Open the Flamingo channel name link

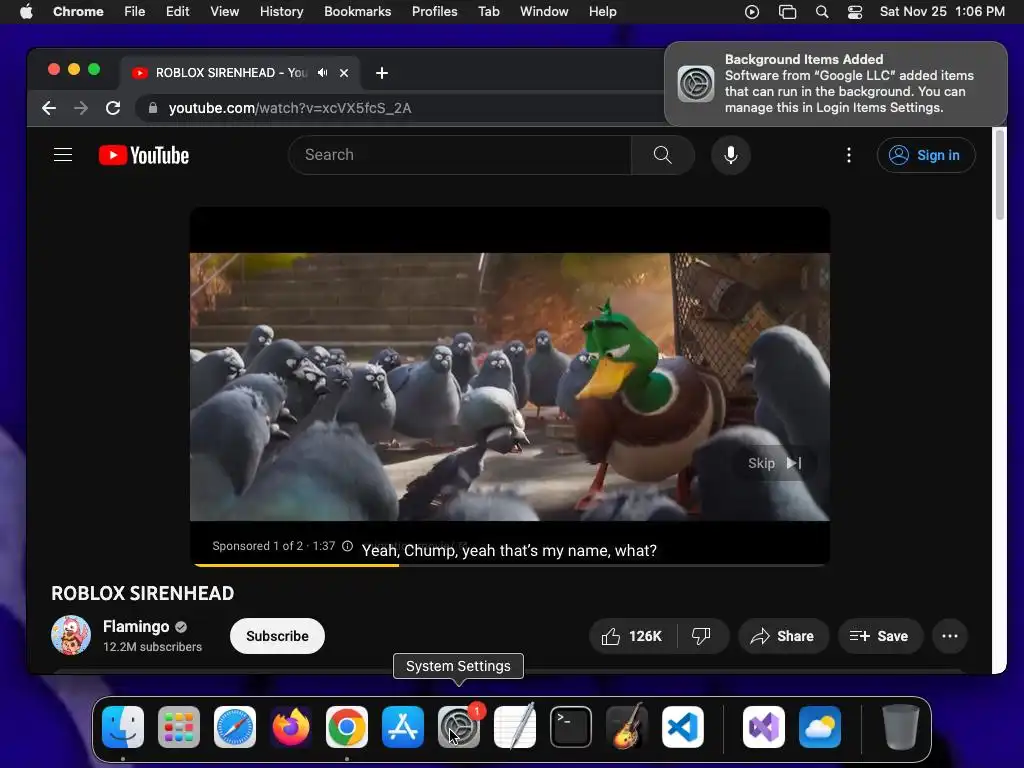pos(136,626)
